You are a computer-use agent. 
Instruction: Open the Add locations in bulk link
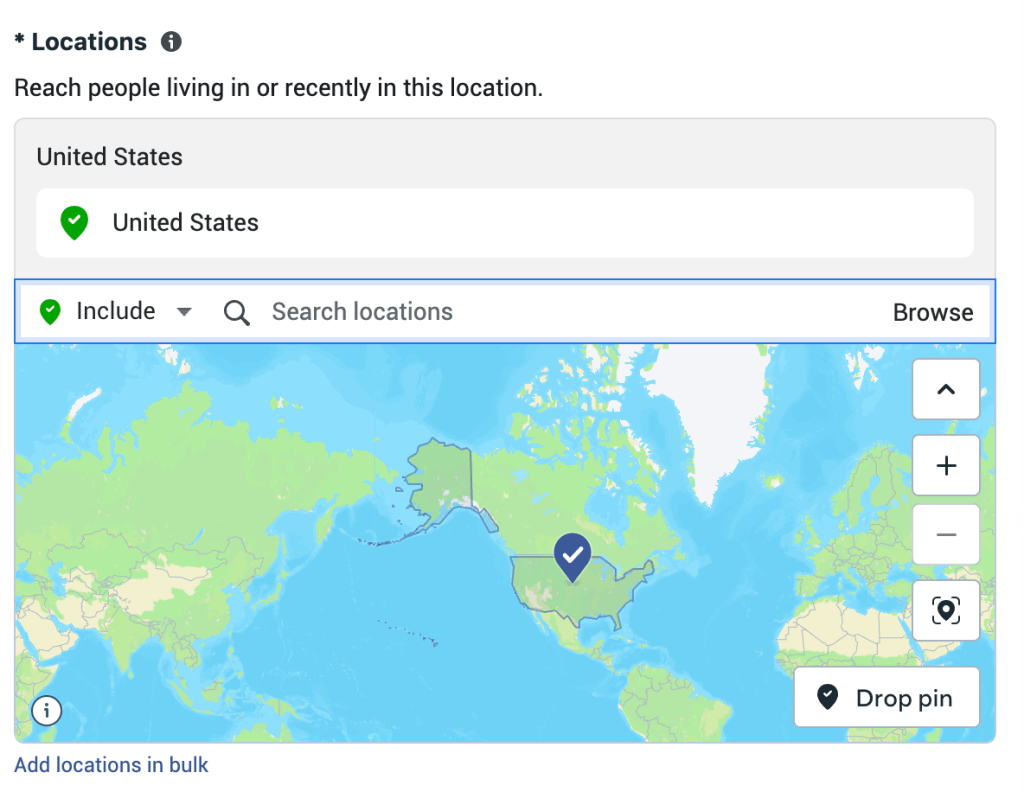pos(111,765)
